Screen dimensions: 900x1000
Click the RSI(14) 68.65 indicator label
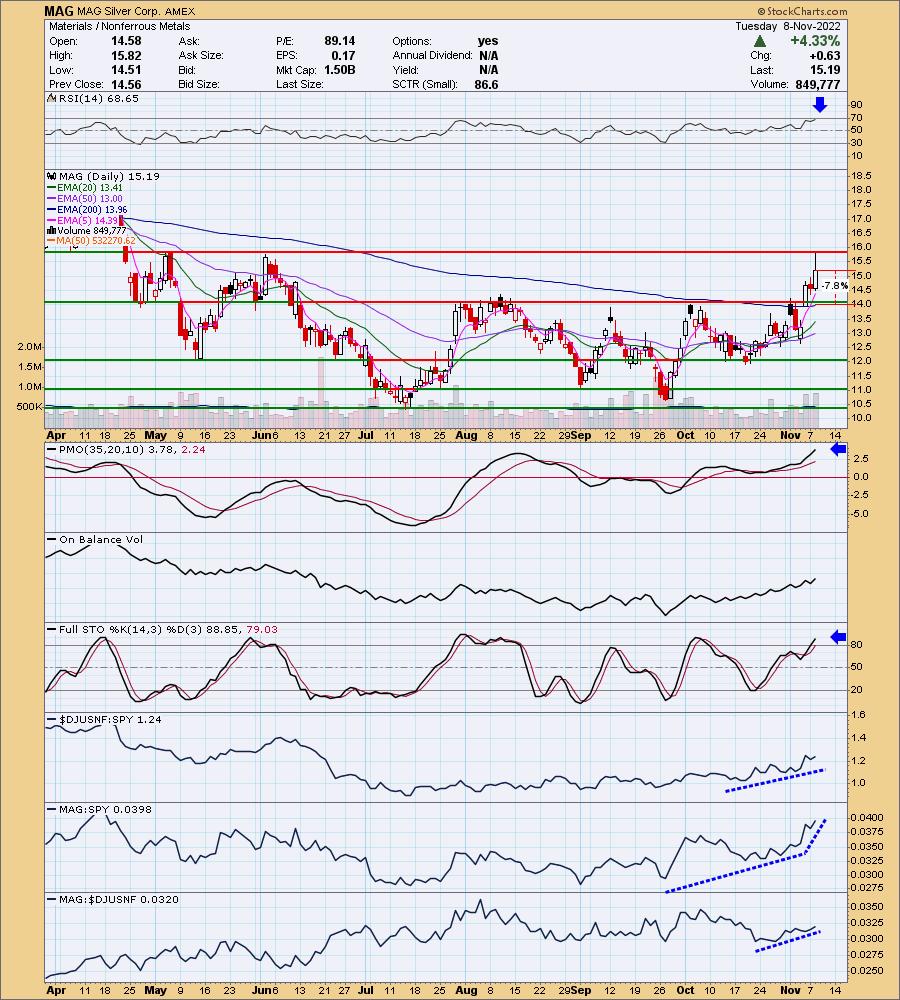[98, 99]
